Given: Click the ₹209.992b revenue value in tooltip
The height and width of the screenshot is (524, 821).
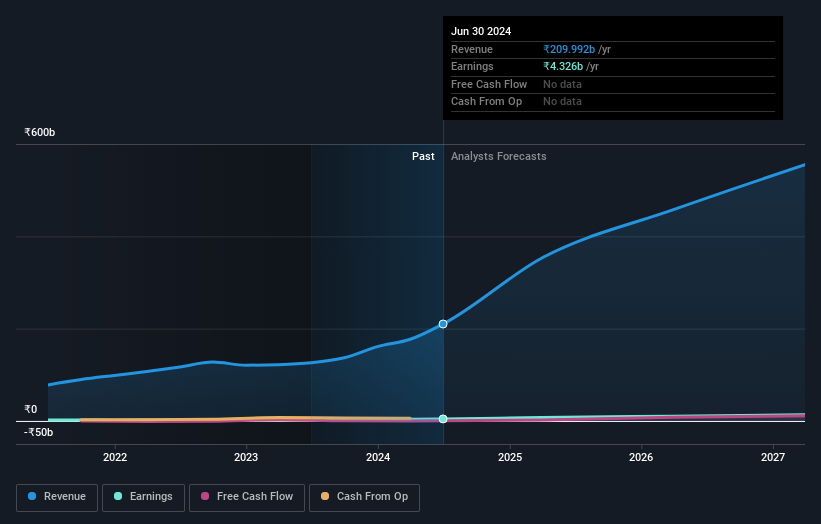Looking at the screenshot, I should pyautogui.click(x=569, y=49).
